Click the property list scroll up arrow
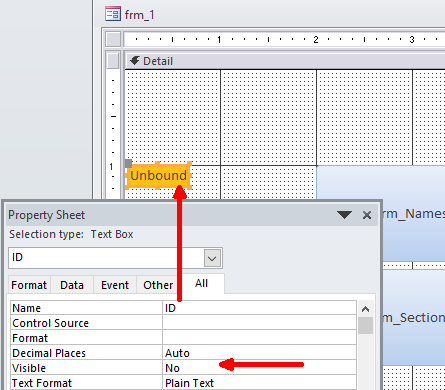445x390 pixels. tap(365, 309)
